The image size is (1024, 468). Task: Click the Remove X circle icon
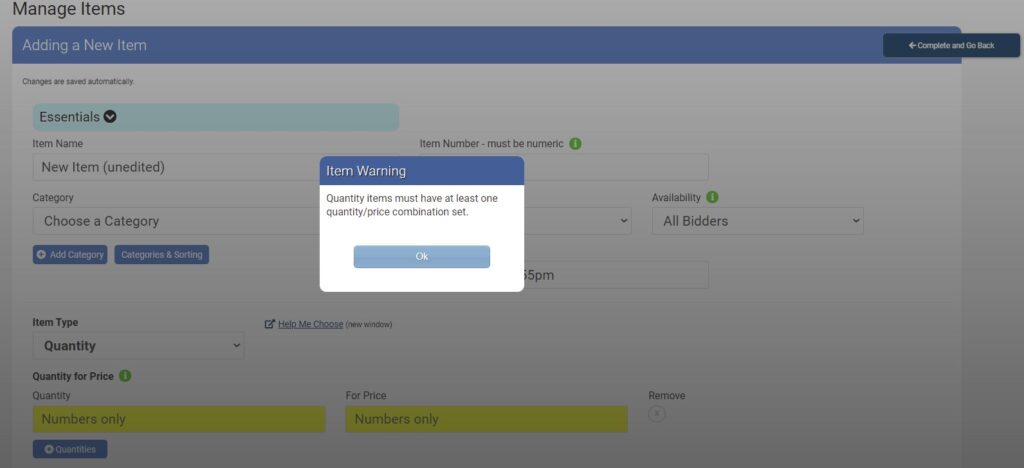657,414
